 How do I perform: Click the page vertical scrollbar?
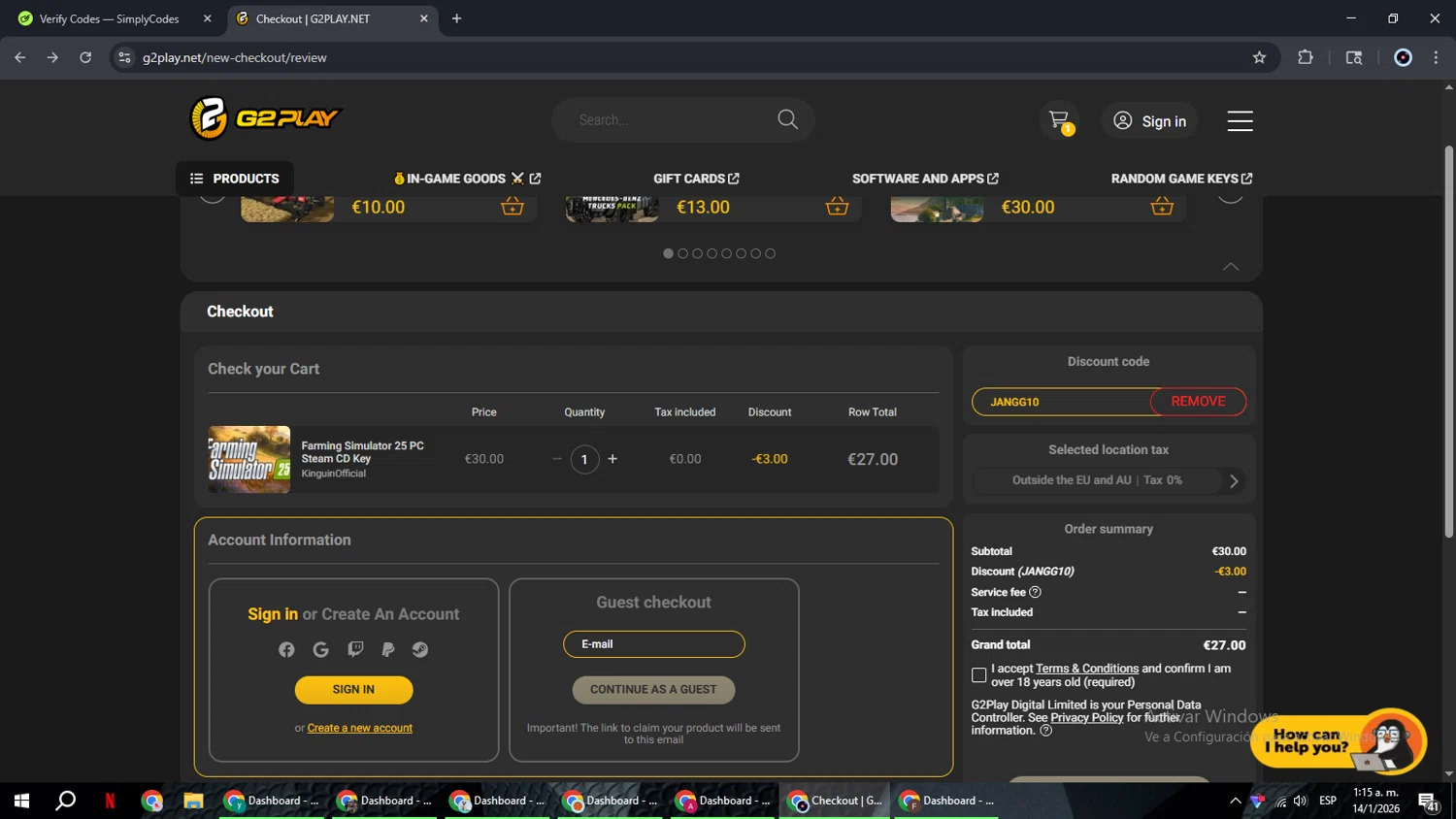point(1448,340)
